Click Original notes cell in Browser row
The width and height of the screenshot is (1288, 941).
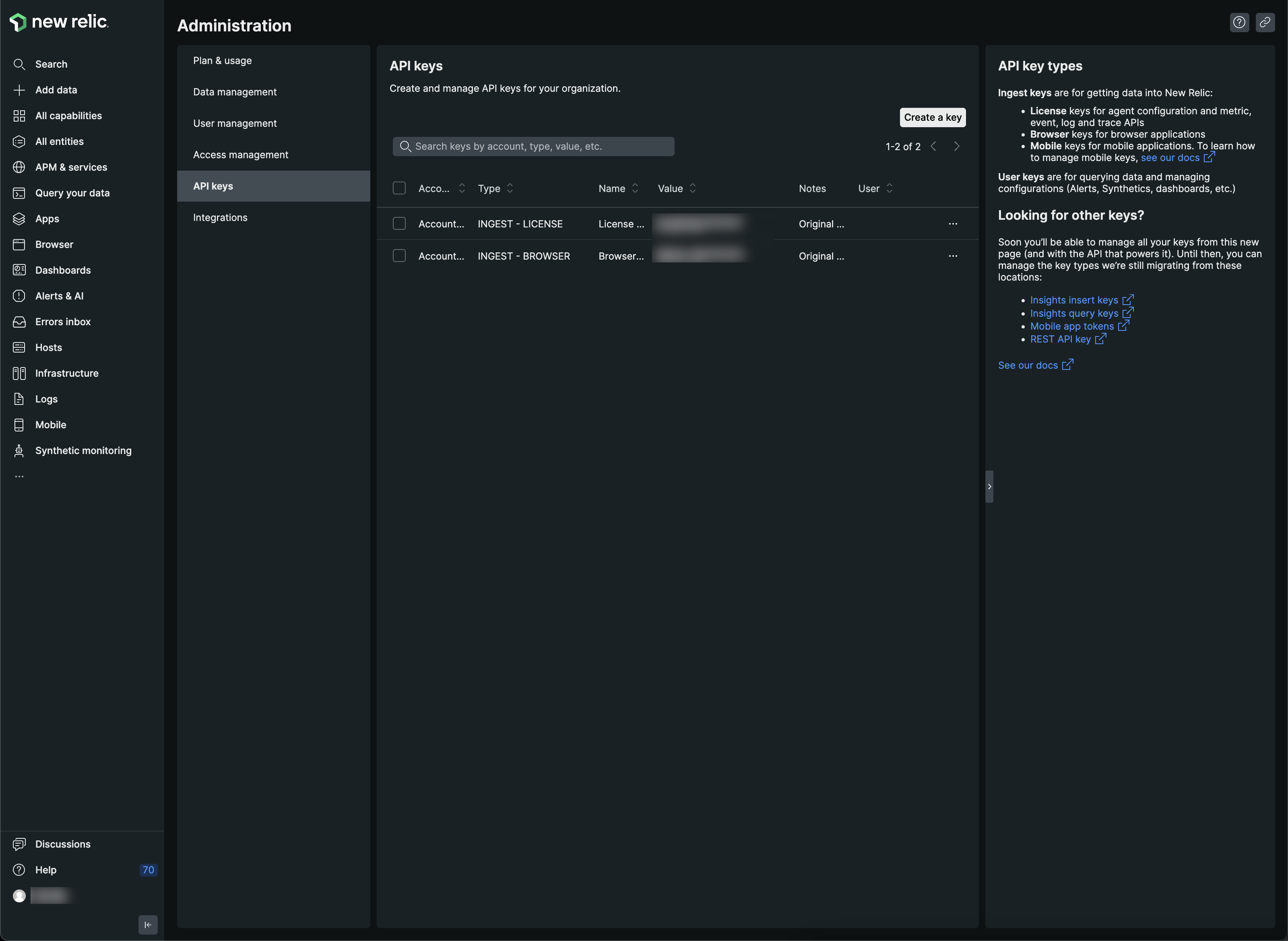point(822,256)
